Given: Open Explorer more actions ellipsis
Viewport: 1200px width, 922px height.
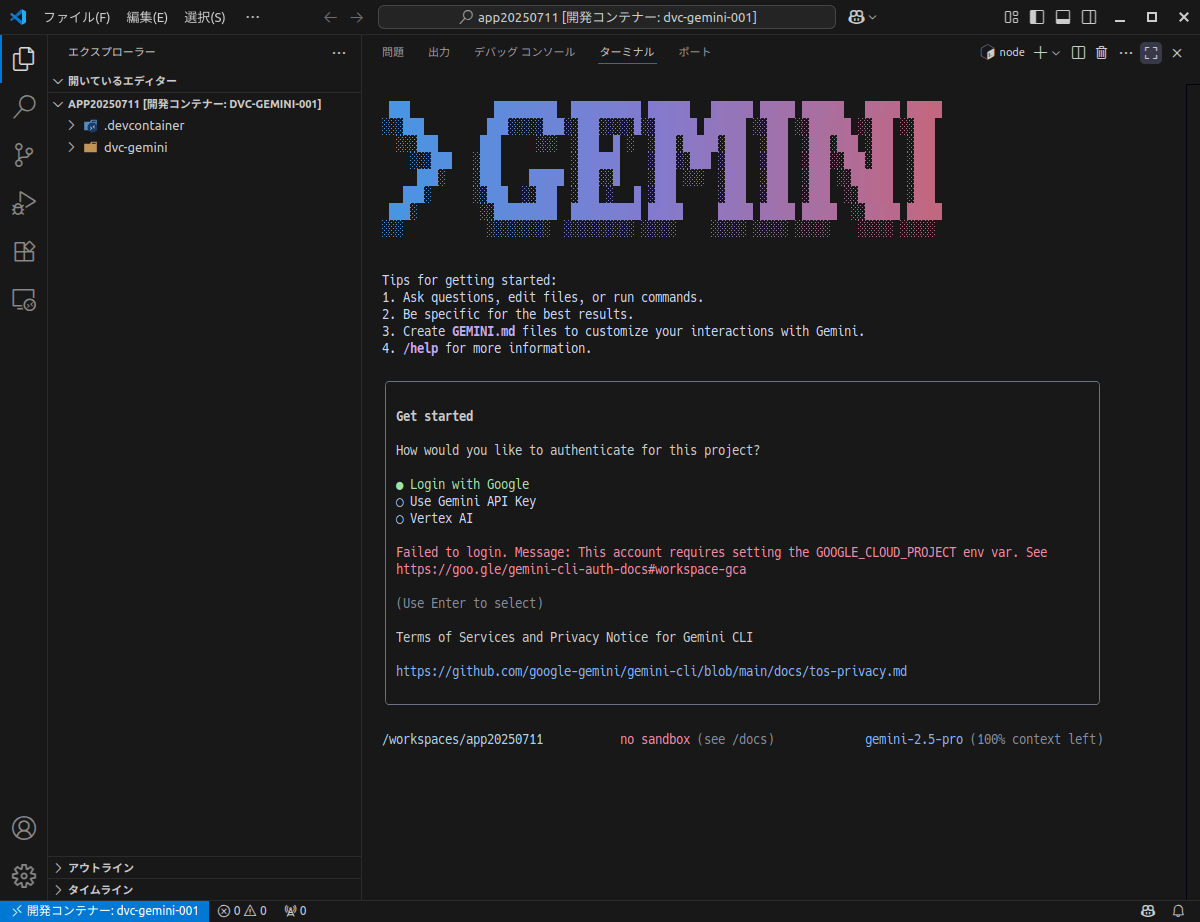Looking at the screenshot, I should point(339,52).
